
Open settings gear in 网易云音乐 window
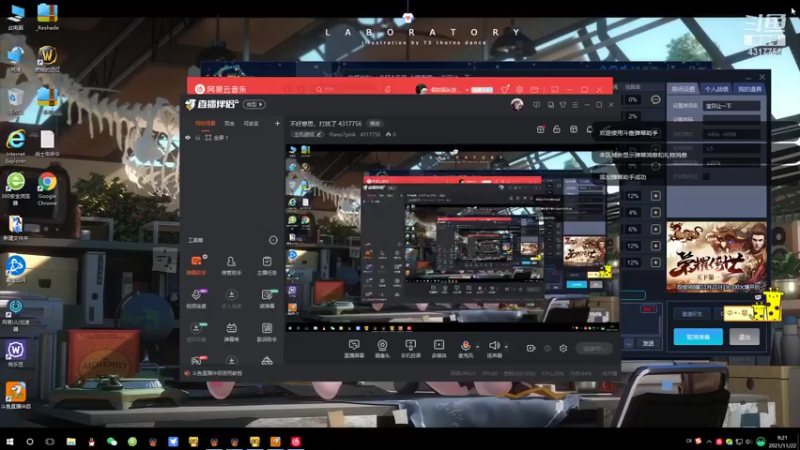coord(519,89)
